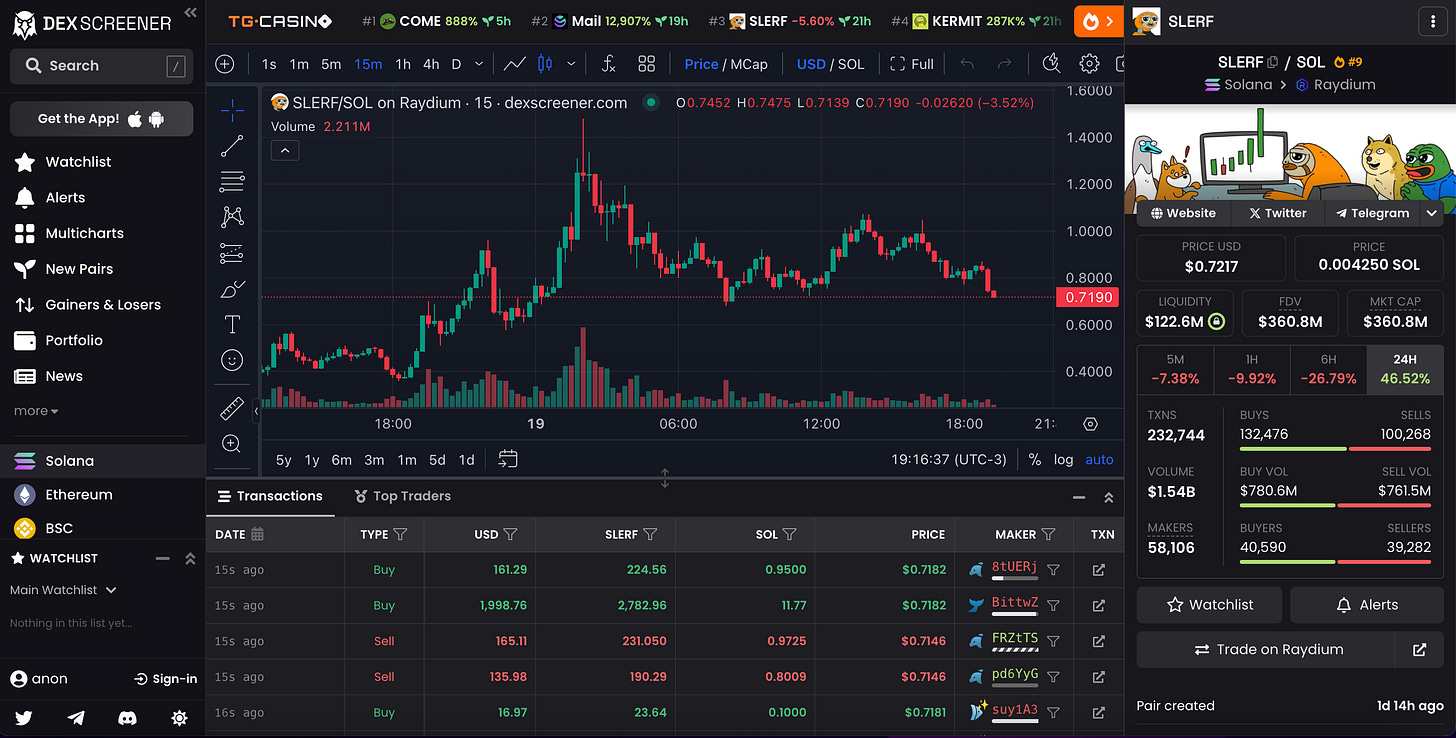Open transaction link for 8tUERj row
This screenshot has width=1456, height=738.
pos(1099,570)
